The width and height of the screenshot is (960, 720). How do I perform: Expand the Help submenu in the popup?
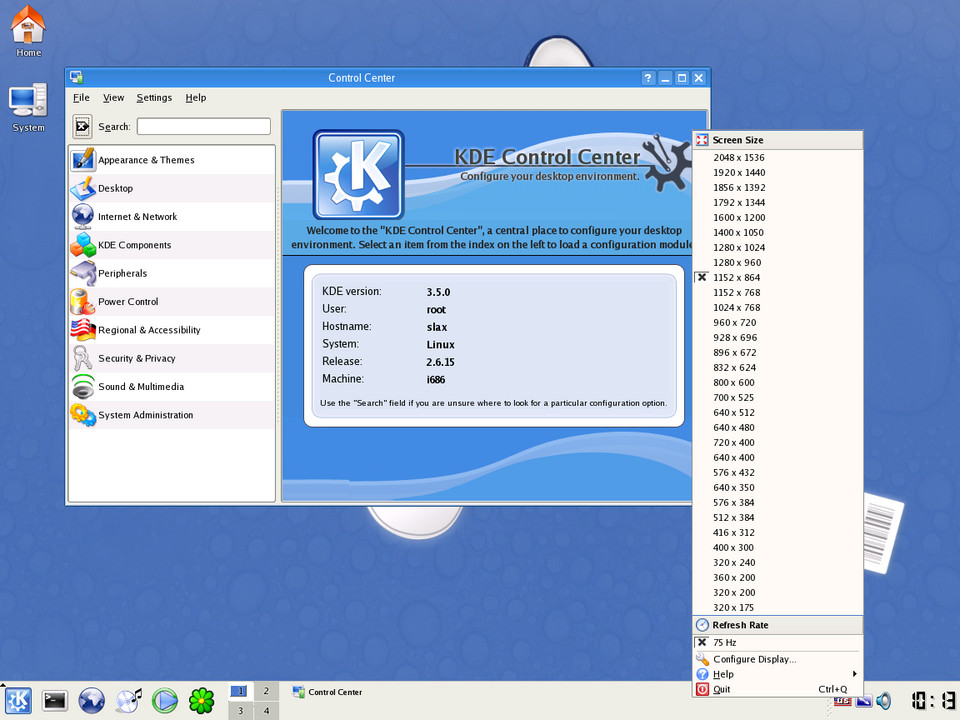778,674
